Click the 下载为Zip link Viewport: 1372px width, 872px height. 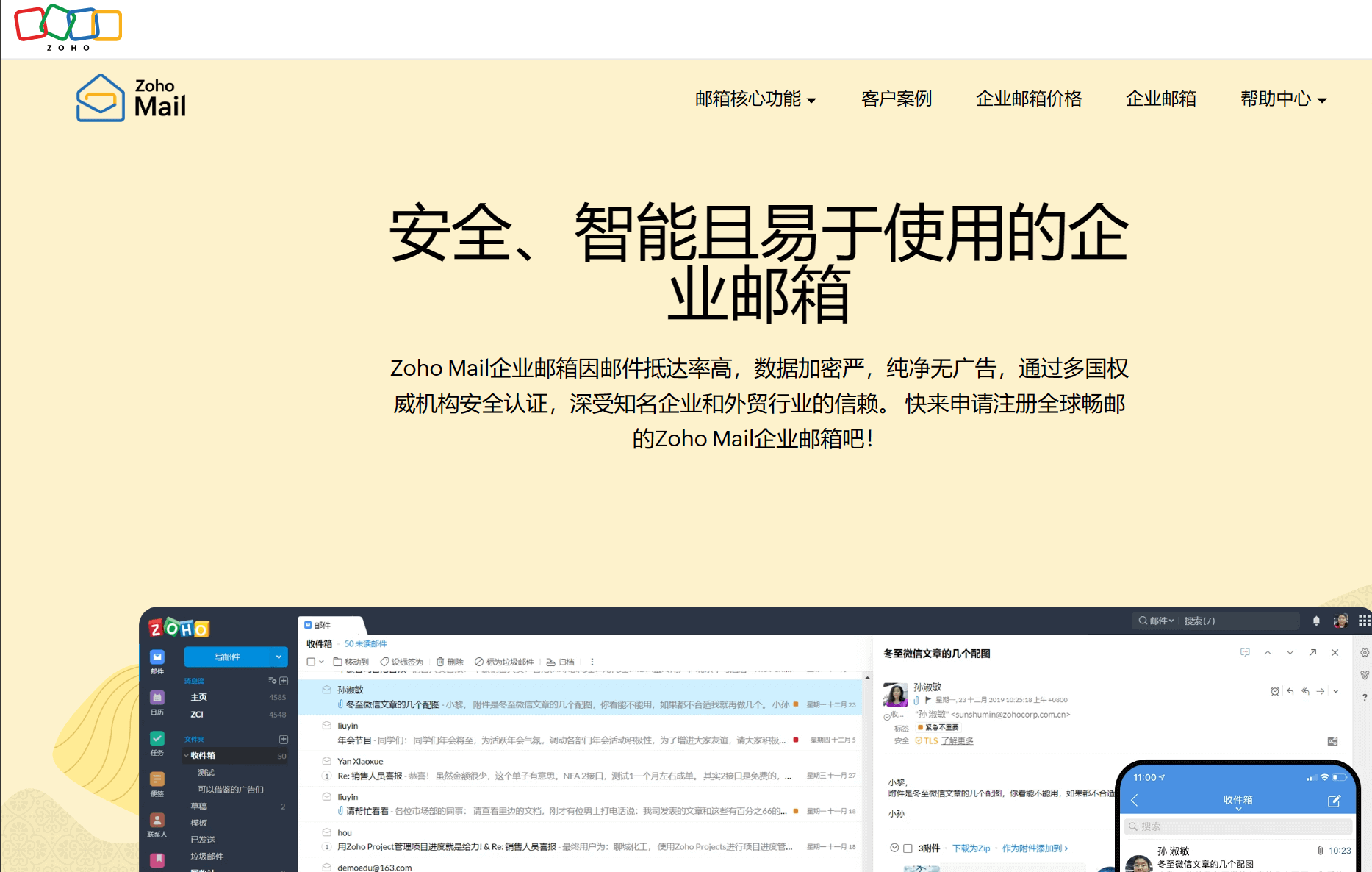(x=971, y=848)
